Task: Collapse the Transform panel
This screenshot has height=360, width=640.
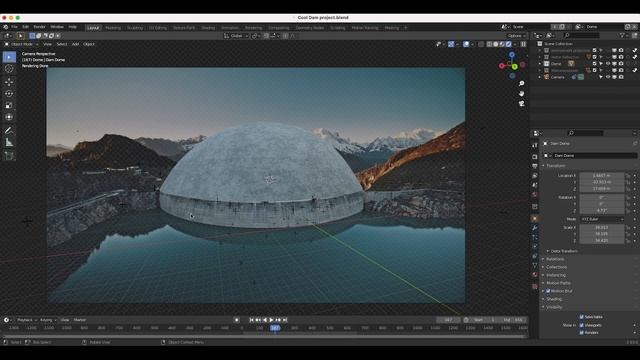Action: click(555, 166)
